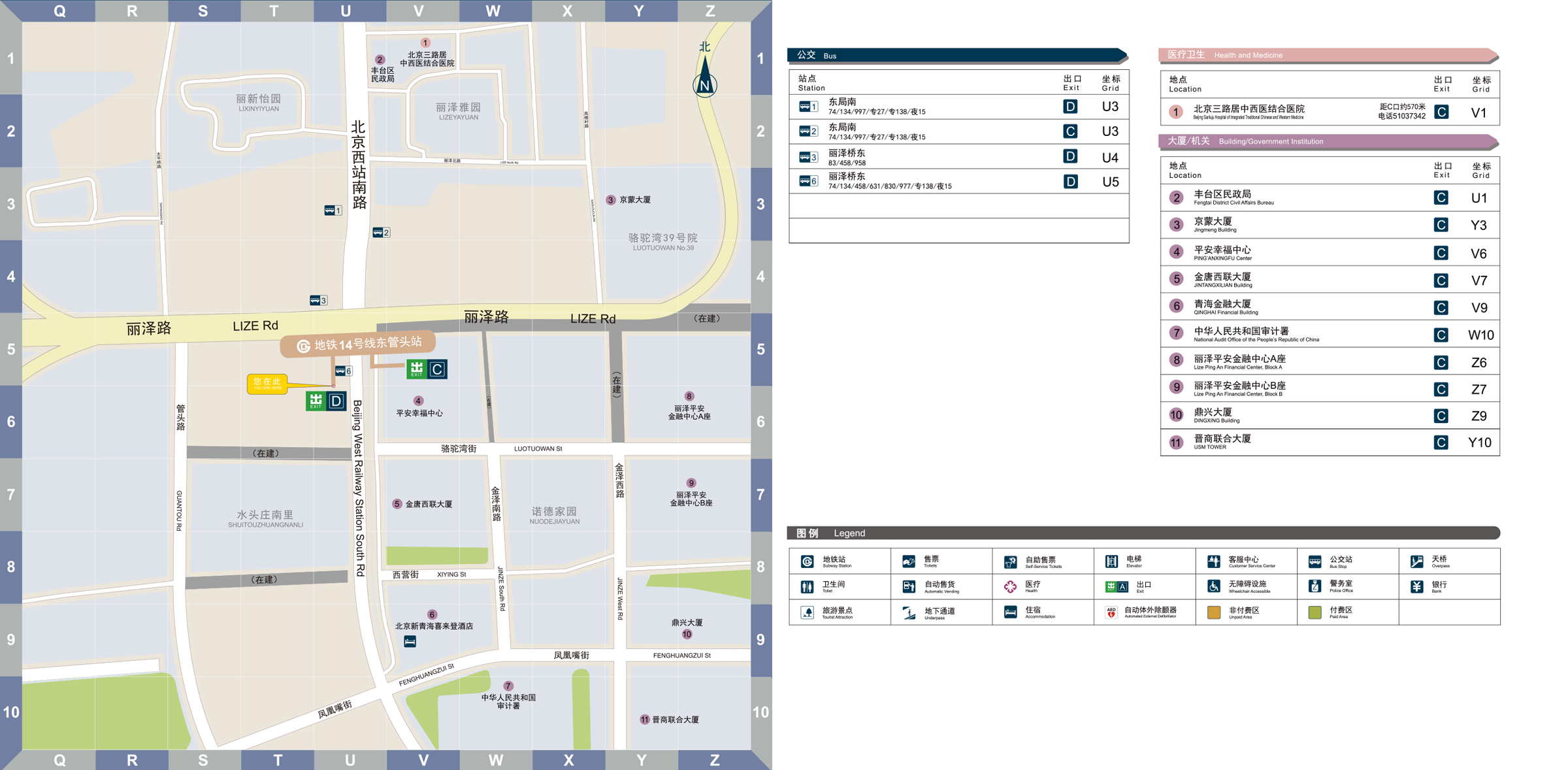
Task: Click the Tickets icon in the legend
Action: [909, 561]
